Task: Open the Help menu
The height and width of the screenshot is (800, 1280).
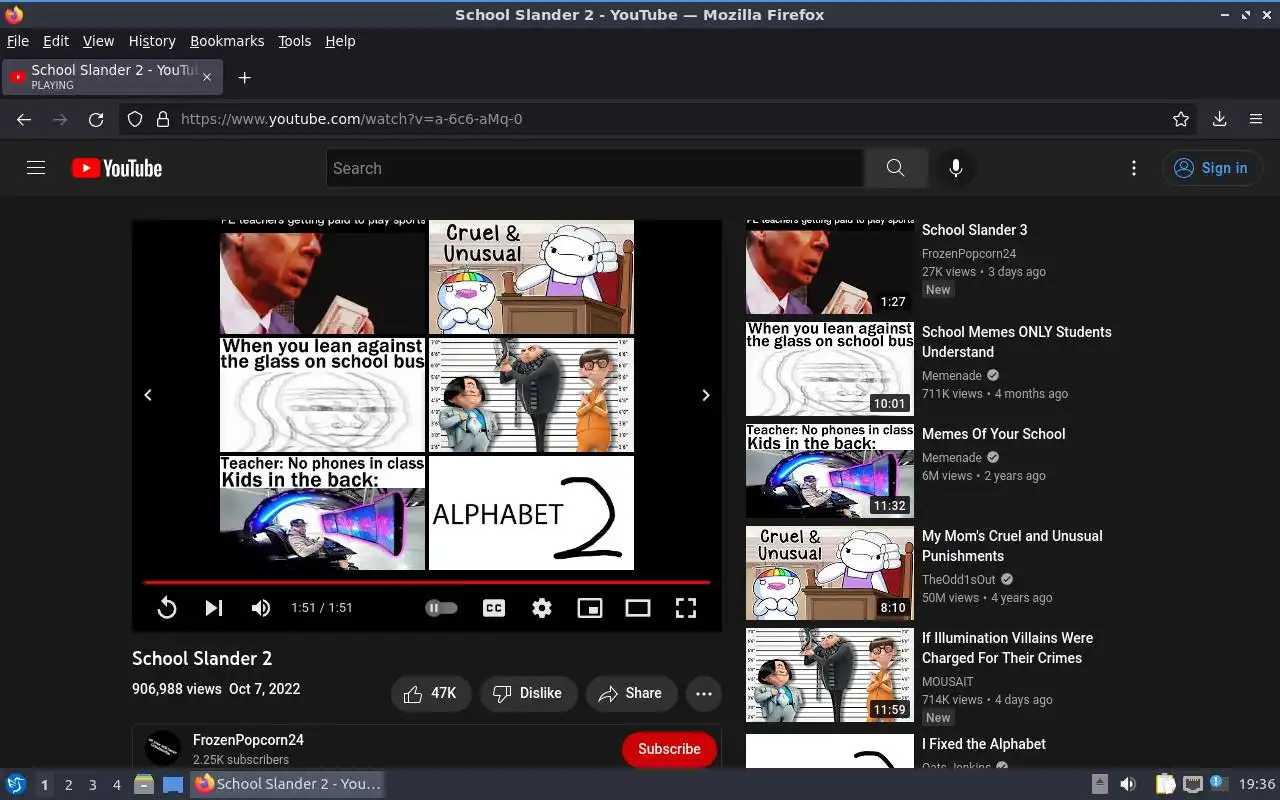Action: [340, 41]
